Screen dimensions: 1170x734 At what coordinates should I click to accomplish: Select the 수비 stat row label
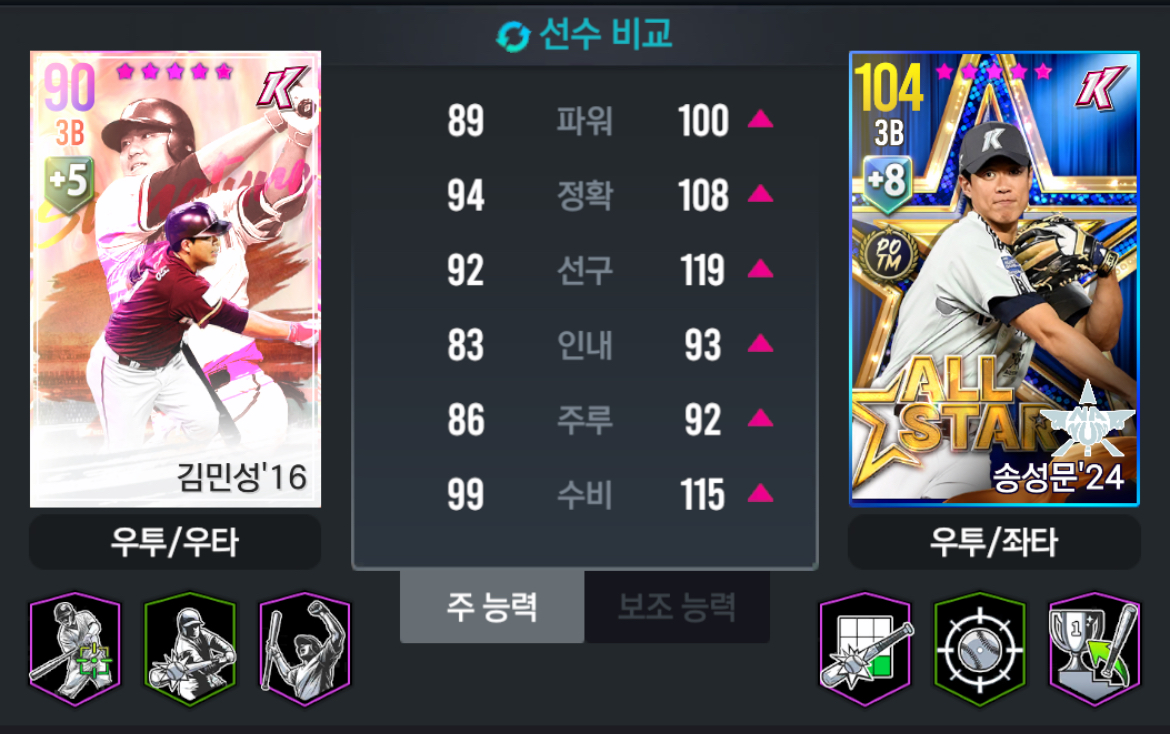tap(584, 495)
